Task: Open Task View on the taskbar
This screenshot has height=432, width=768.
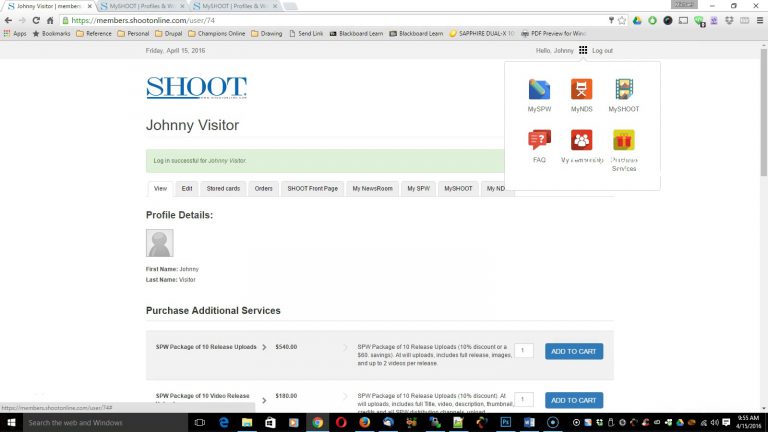Action: click(x=199, y=422)
